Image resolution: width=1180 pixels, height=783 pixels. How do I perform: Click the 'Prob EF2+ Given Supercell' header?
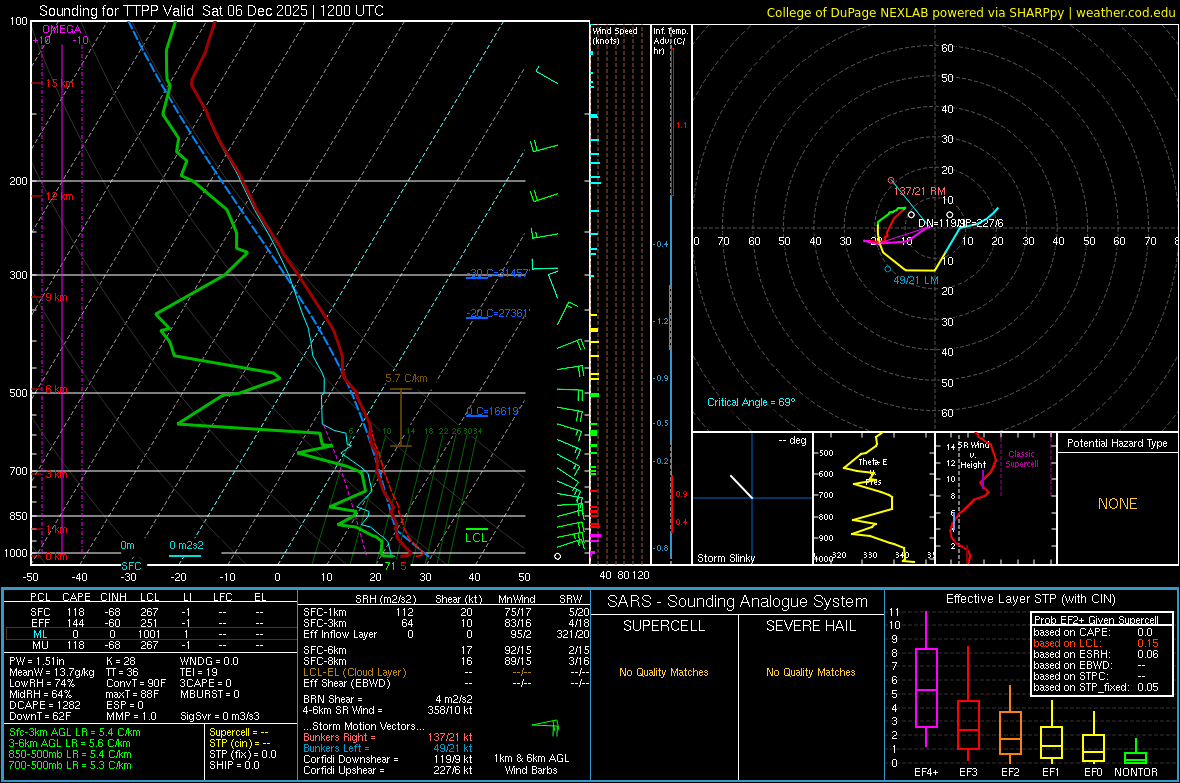pos(1096,620)
